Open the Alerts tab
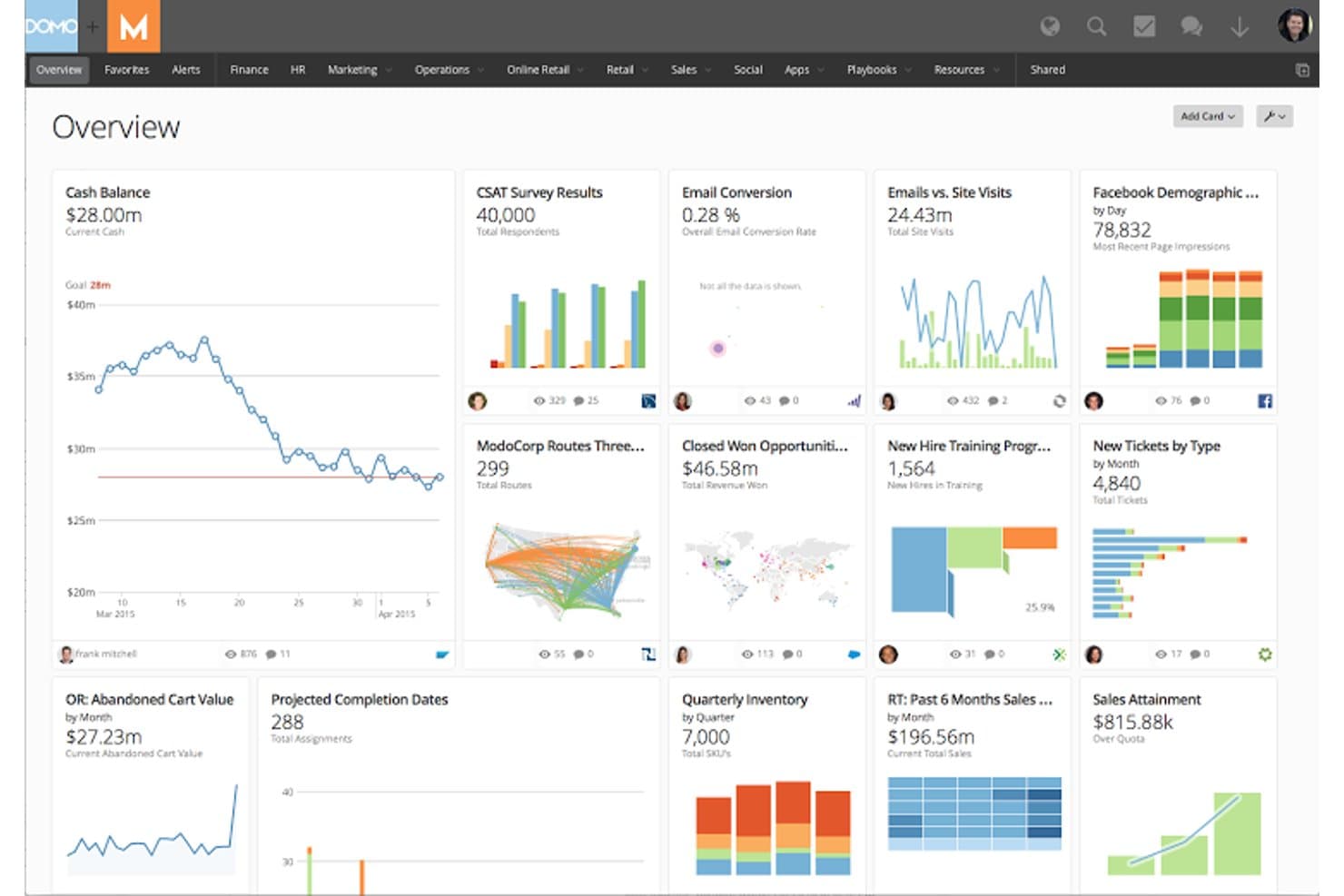Viewport: 1344px width, 896px height. [185, 70]
